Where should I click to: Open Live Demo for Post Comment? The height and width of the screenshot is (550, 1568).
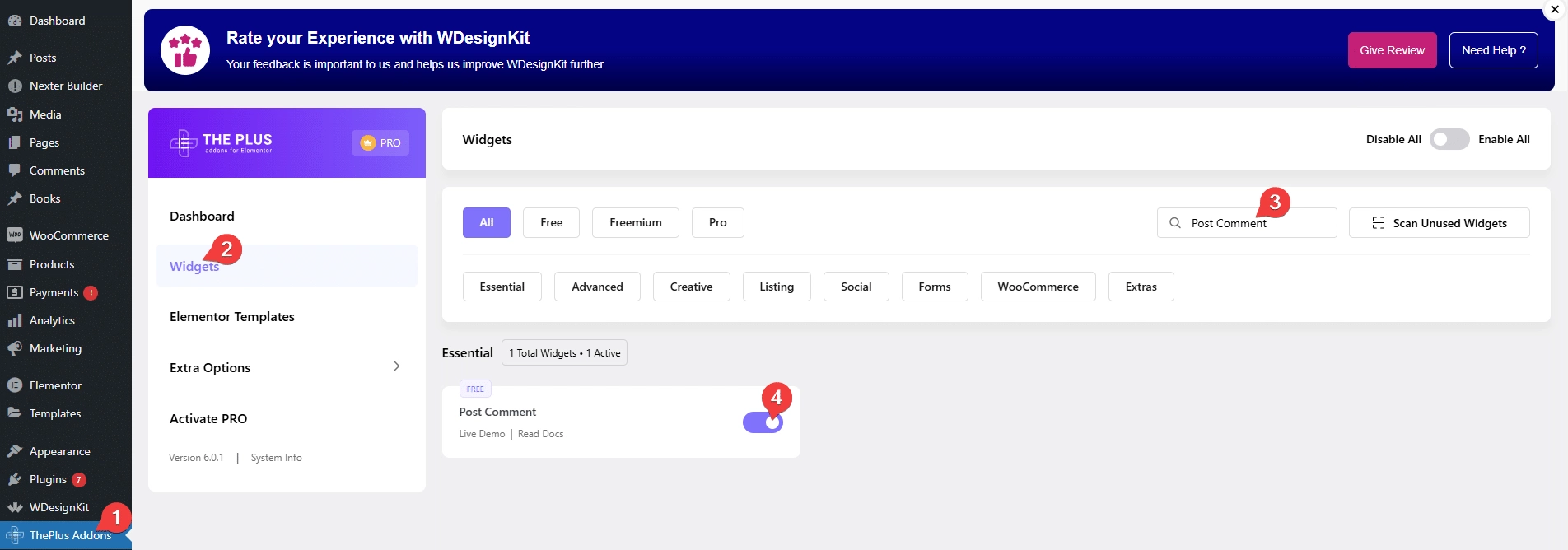coord(482,434)
